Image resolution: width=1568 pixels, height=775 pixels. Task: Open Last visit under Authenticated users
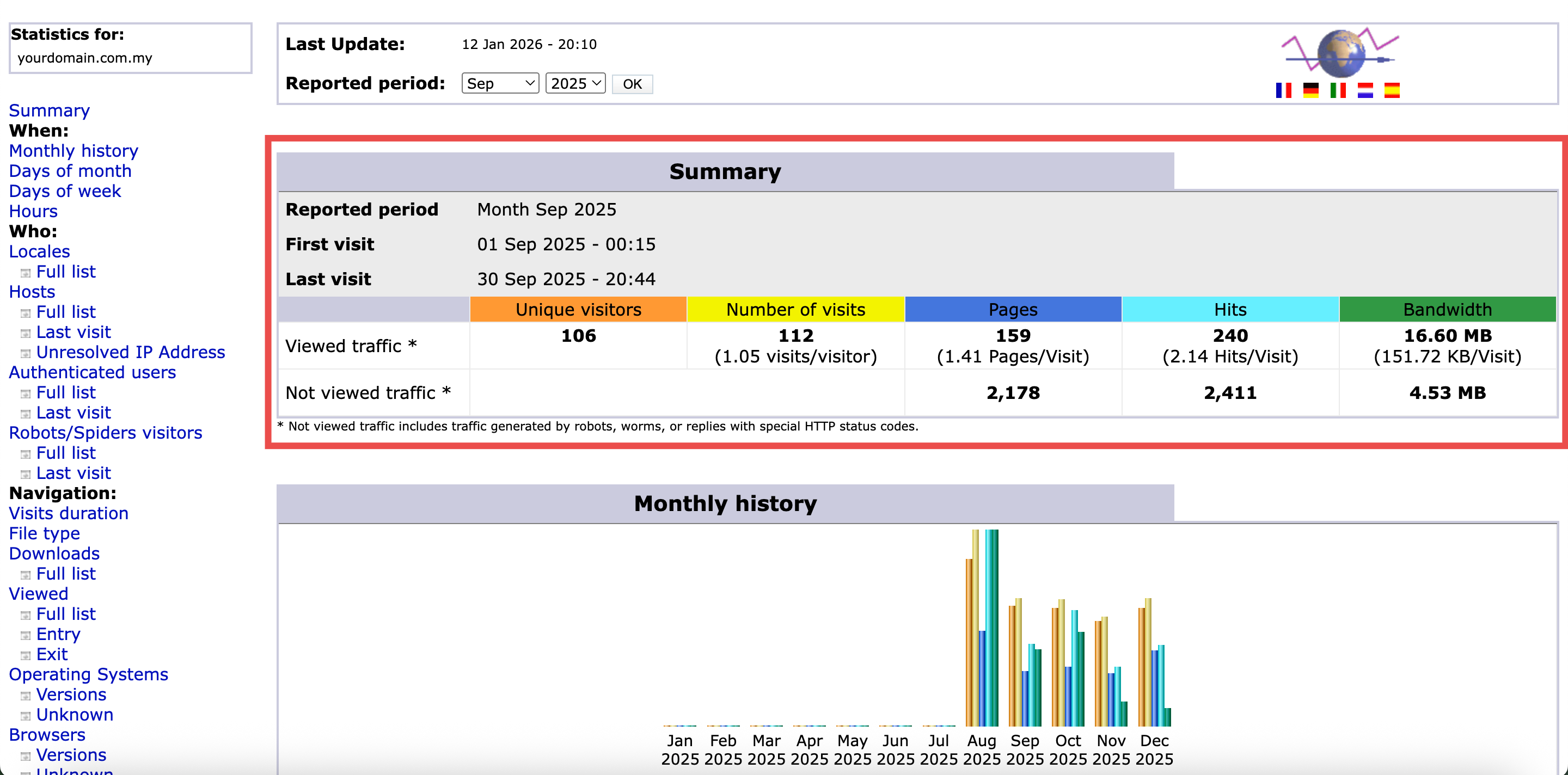coord(73,413)
